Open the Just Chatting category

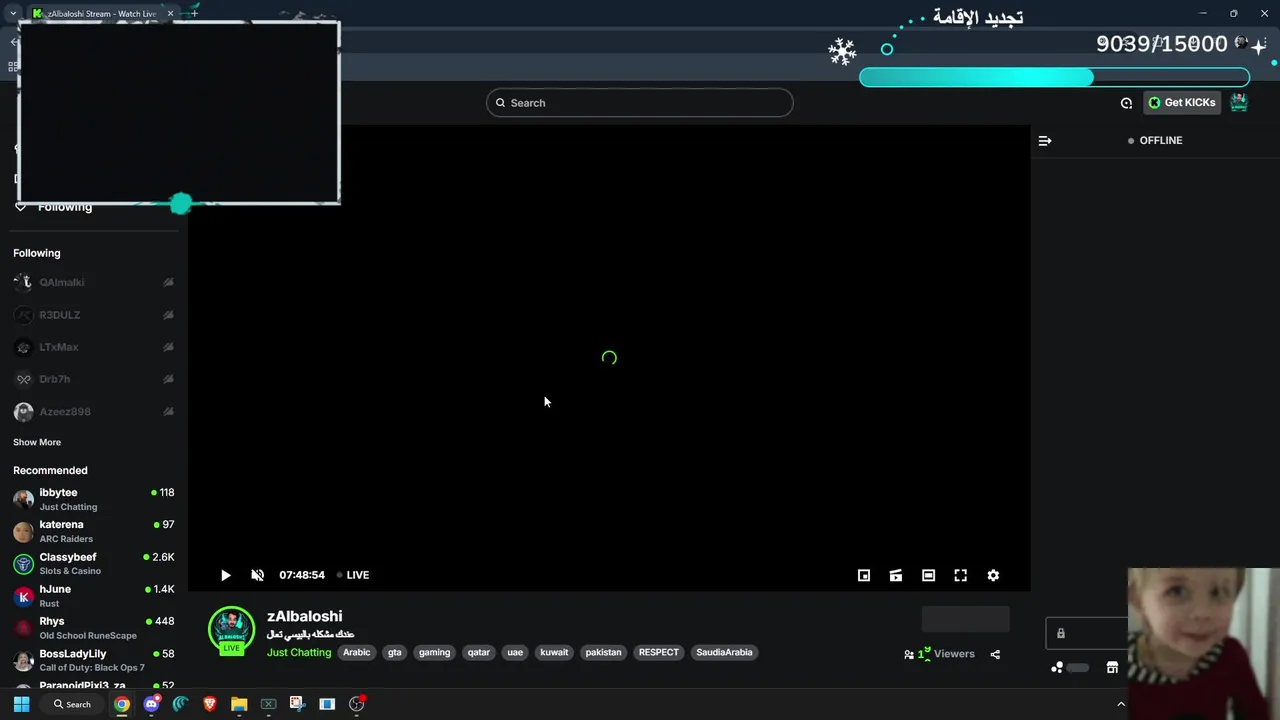pos(299,652)
